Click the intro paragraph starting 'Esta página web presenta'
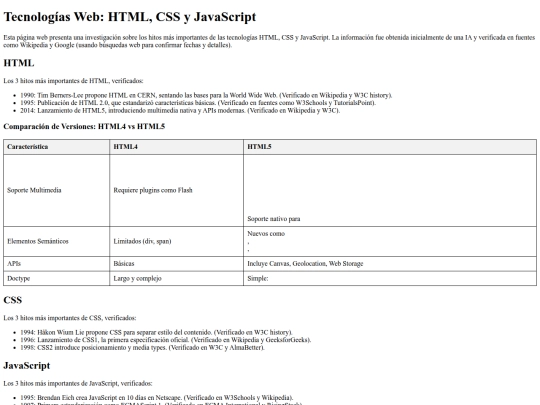540x405 pixels. tap(269, 41)
